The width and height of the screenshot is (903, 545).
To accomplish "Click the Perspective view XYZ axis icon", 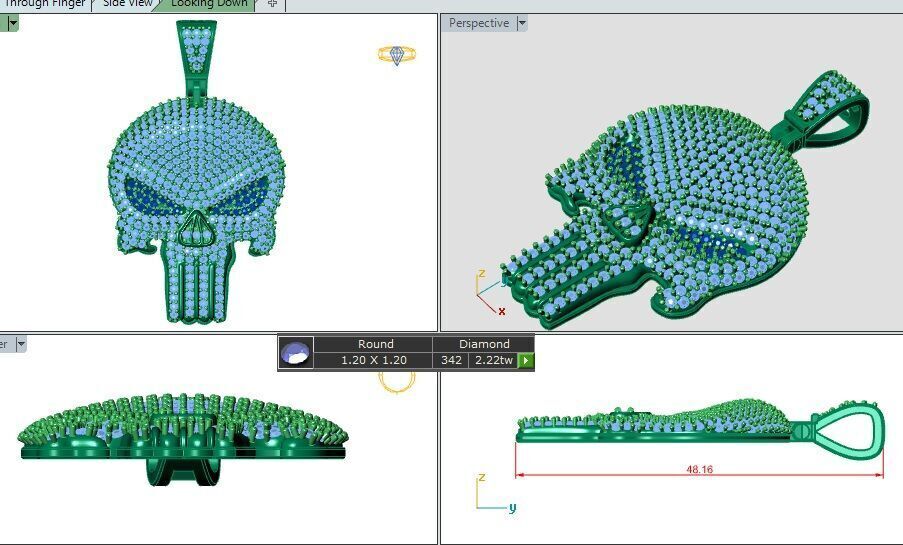I will pos(491,292).
